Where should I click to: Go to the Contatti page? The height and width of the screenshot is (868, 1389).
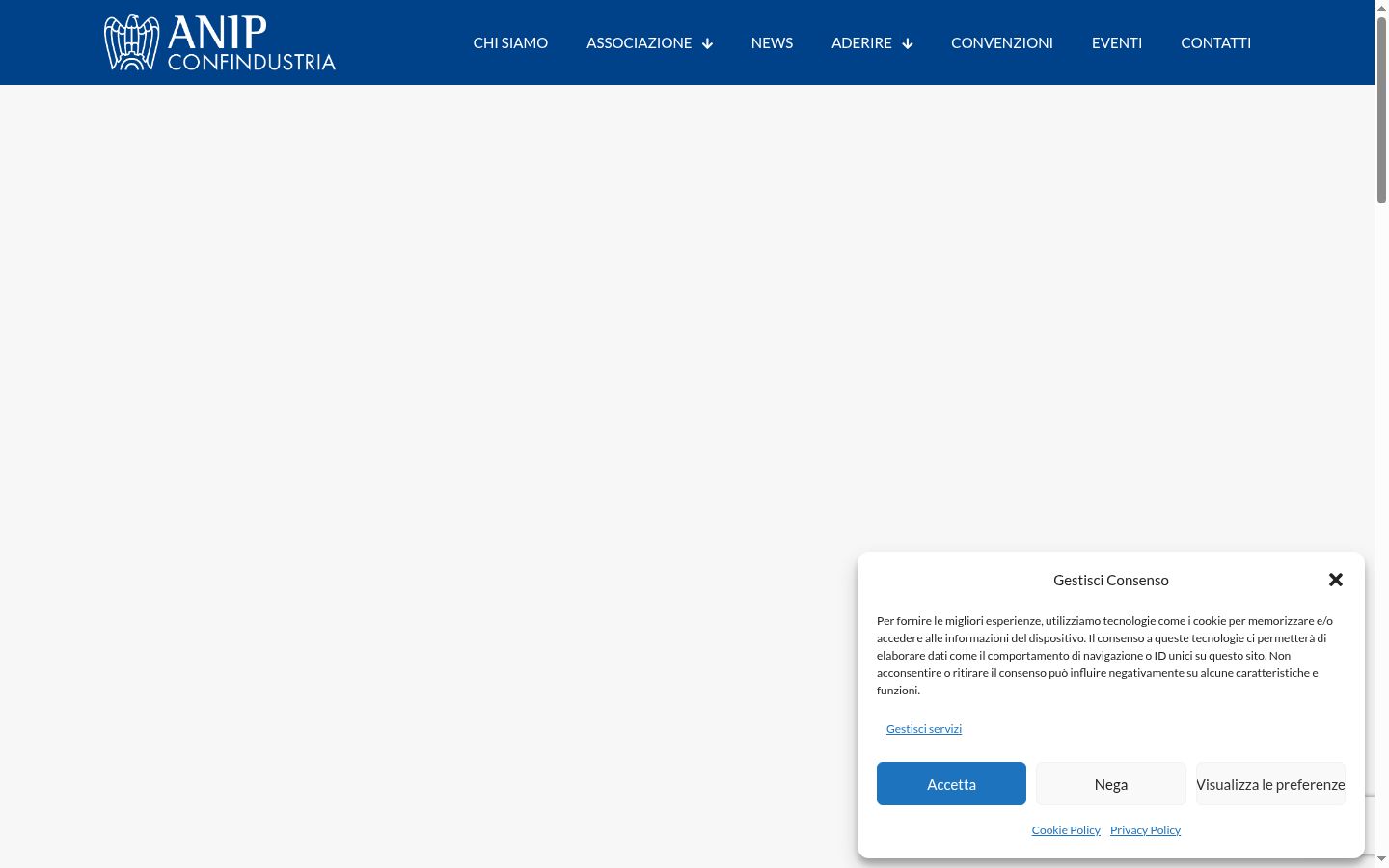(x=1215, y=42)
